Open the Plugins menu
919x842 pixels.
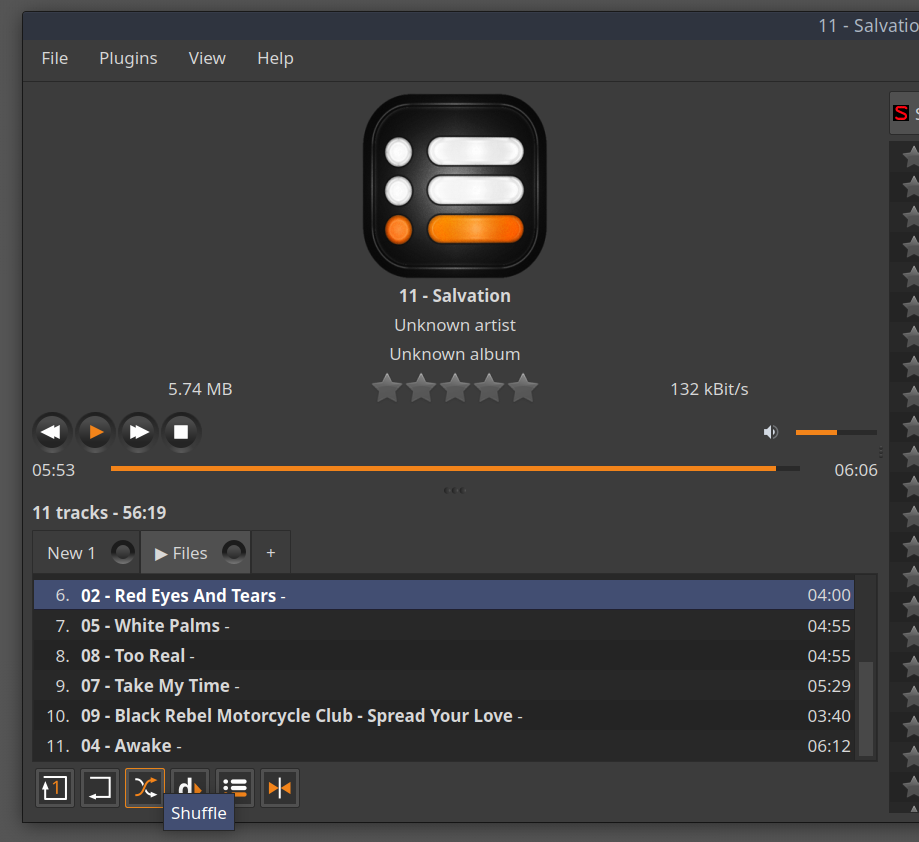point(128,58)
